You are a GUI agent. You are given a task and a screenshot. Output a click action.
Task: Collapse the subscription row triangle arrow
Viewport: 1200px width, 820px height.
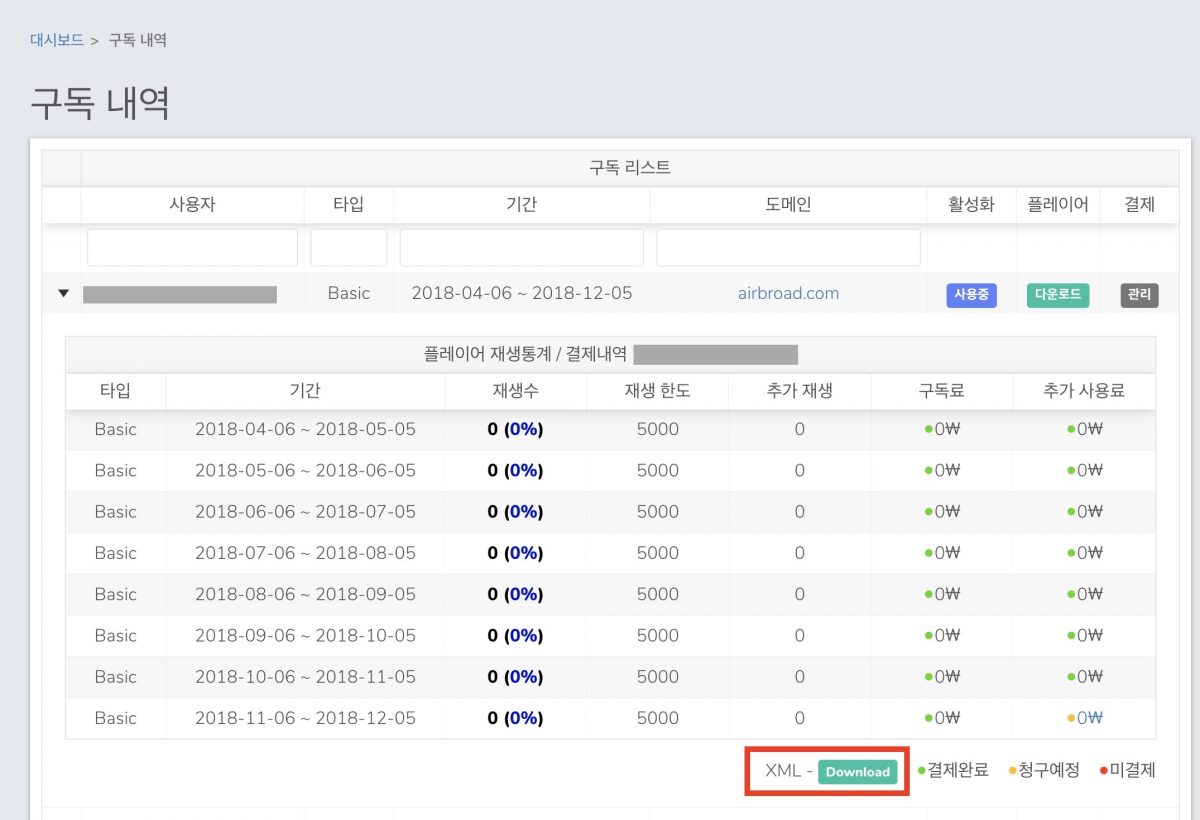point(64,294)
